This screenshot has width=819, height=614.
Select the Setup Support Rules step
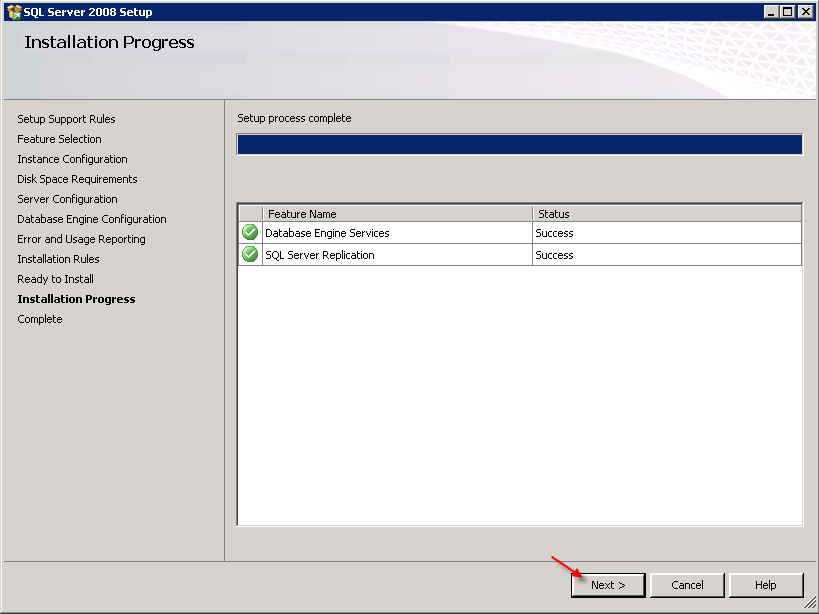[66, 119]
